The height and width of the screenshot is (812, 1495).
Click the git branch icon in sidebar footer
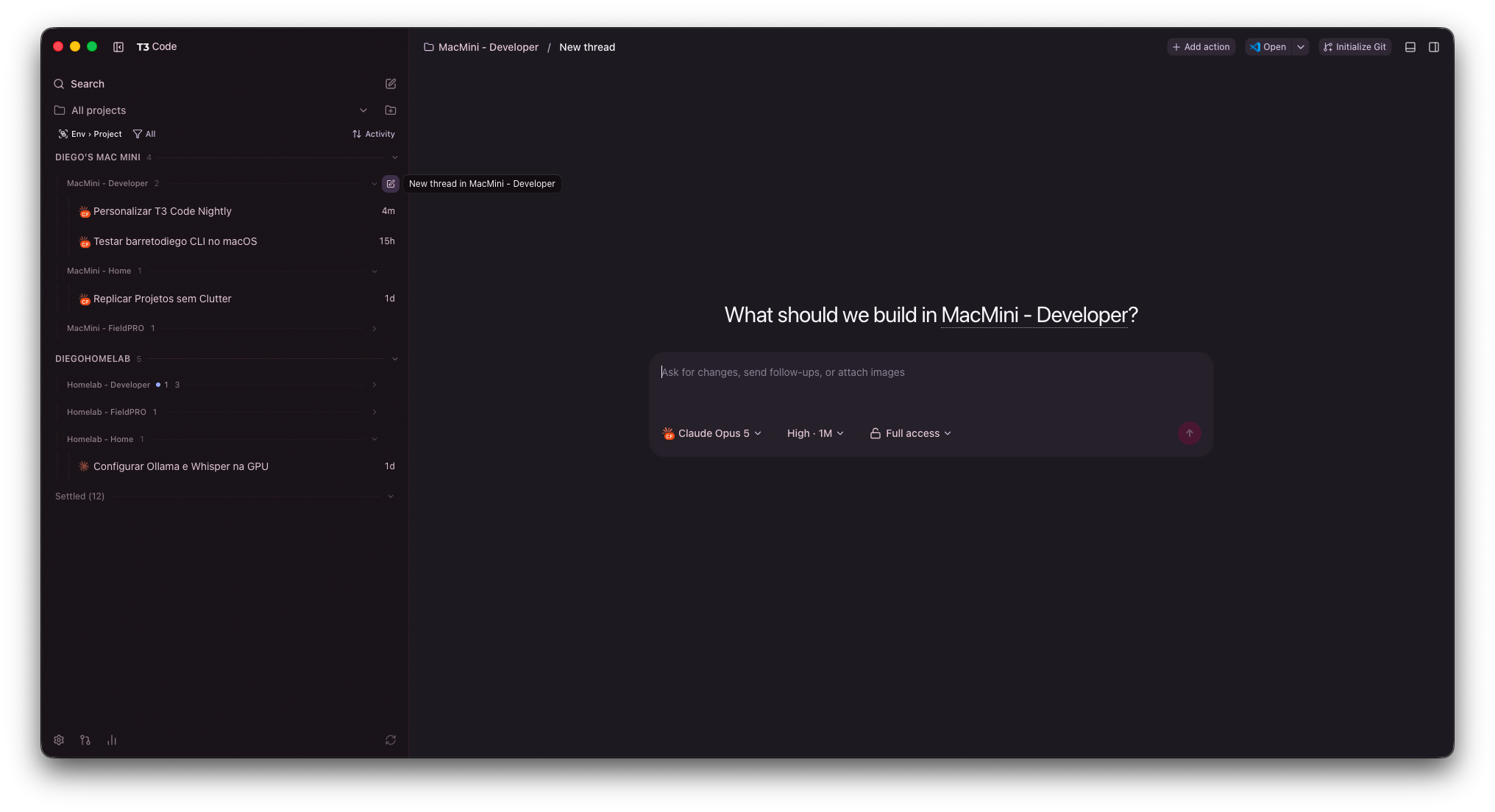pyautogui.click(x=85, y=740)
